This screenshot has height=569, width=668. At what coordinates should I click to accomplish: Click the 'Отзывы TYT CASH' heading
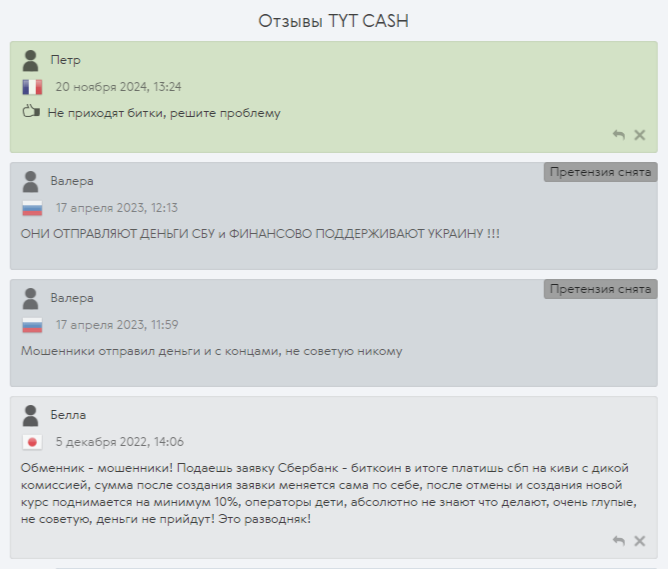334,21
